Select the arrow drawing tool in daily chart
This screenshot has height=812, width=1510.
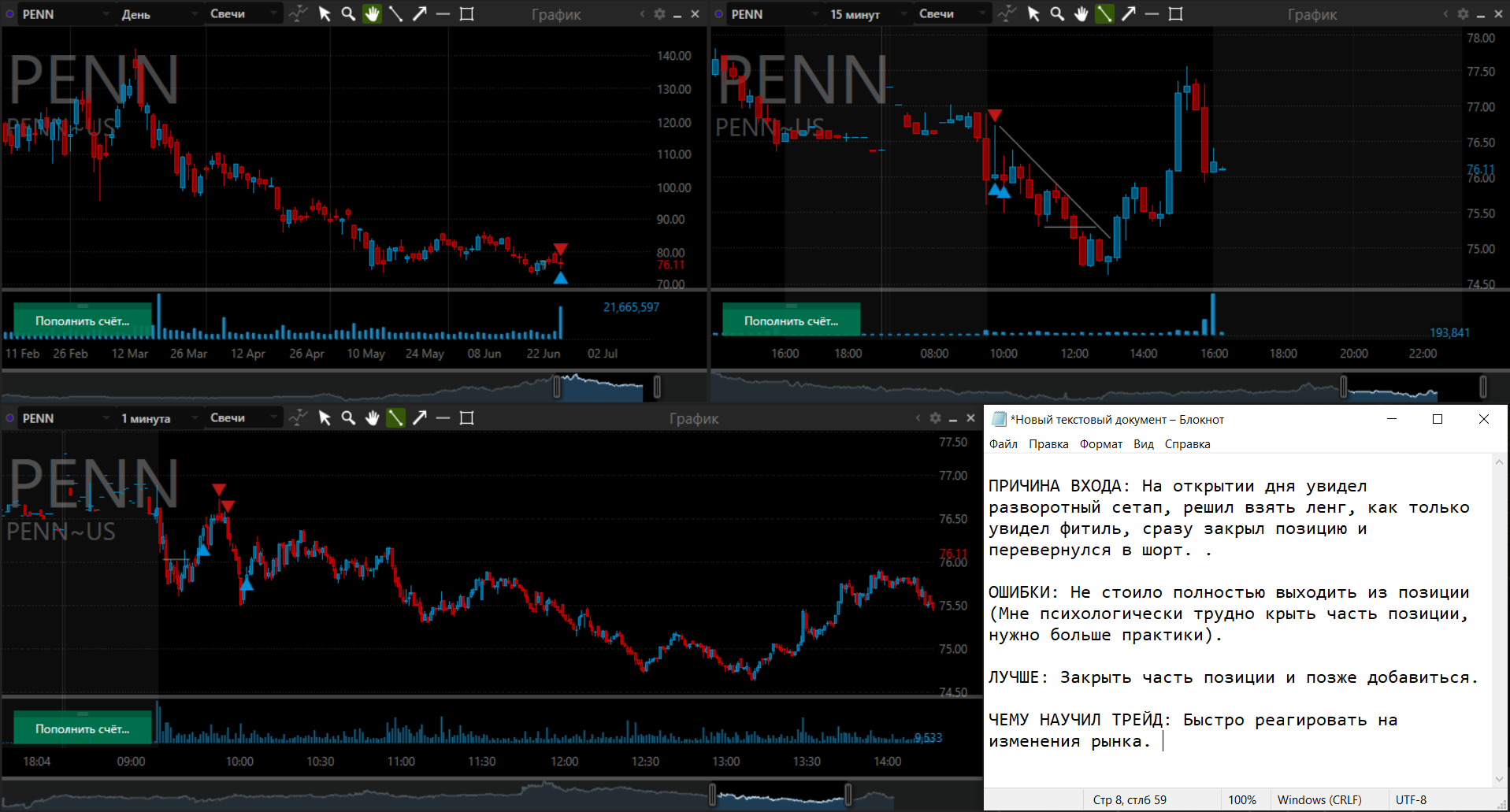[420, 14]
